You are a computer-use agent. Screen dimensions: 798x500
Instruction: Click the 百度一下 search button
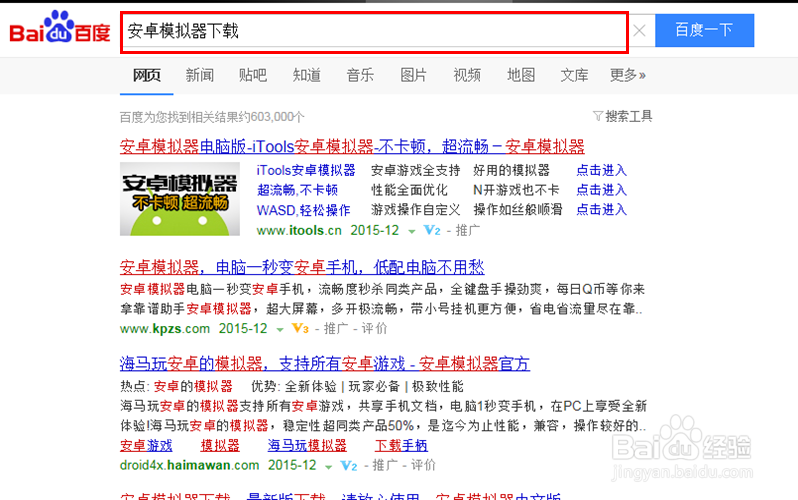[704, 30]
